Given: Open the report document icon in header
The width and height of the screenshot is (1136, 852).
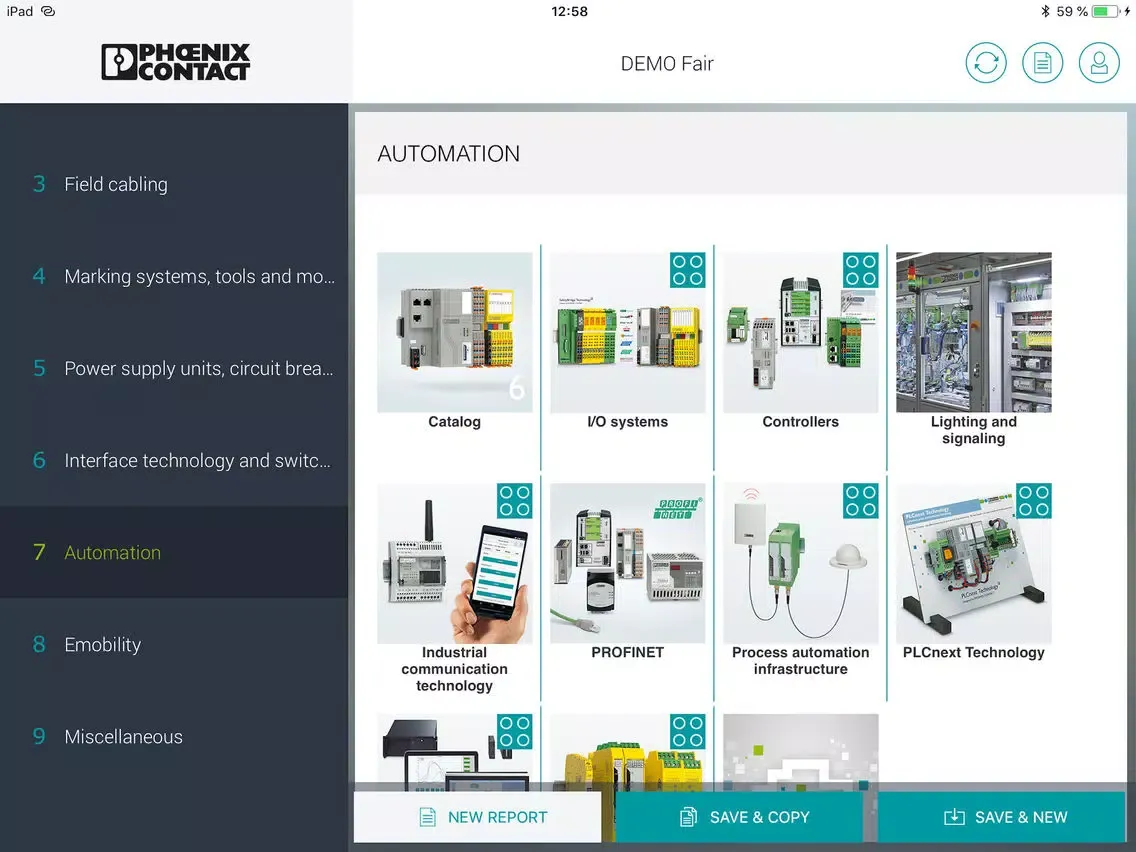Looking at the screenshot, I should pyautogui.click(x=1042, y=63).
